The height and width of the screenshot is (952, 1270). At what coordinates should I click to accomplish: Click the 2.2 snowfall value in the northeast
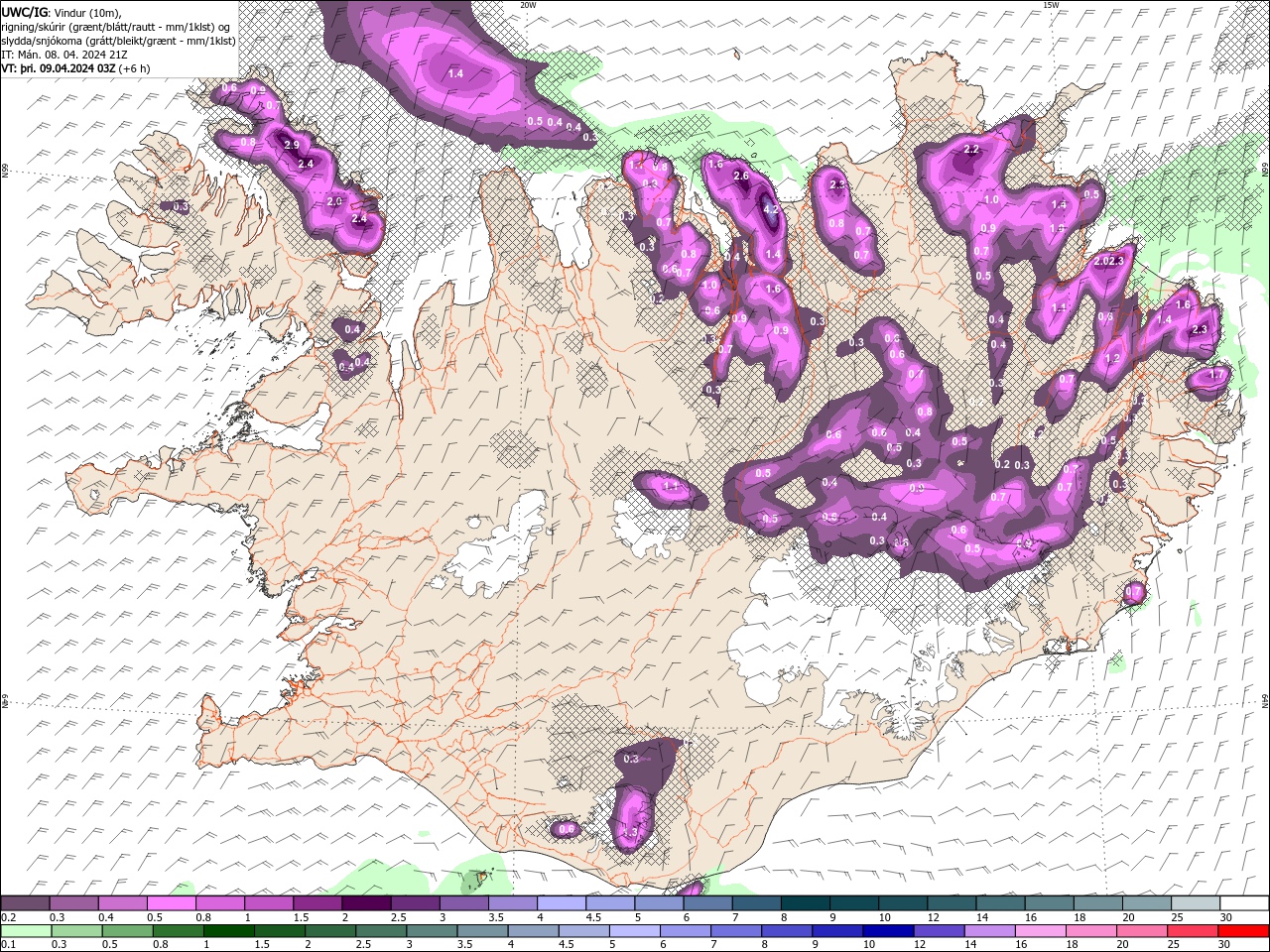(971, 150)
